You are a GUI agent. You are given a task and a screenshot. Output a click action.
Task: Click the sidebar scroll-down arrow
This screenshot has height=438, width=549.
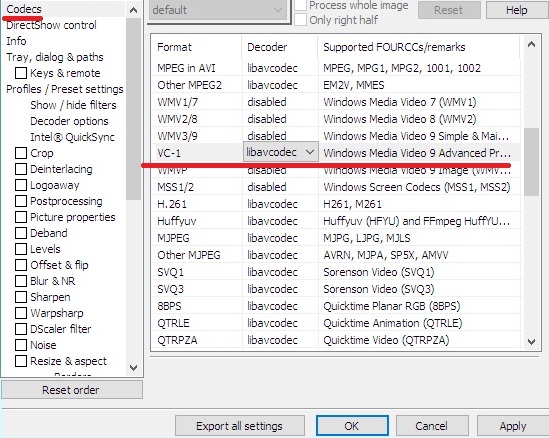(133, 368)
